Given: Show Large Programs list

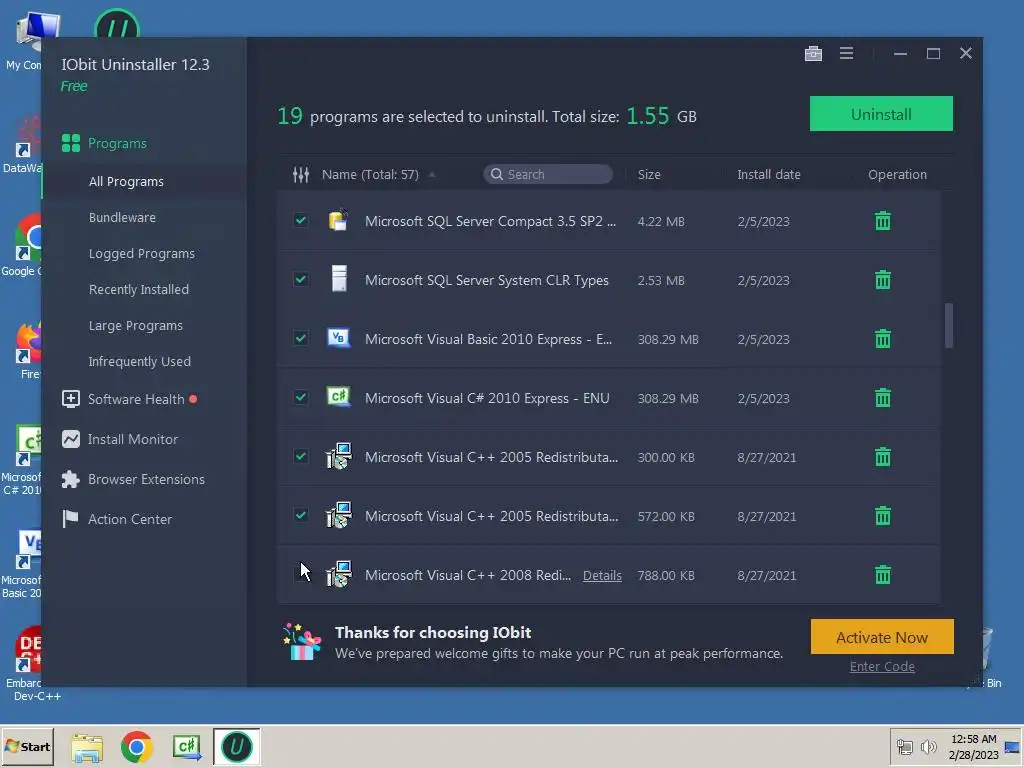Looking at the screenshot, I should 136,325.
